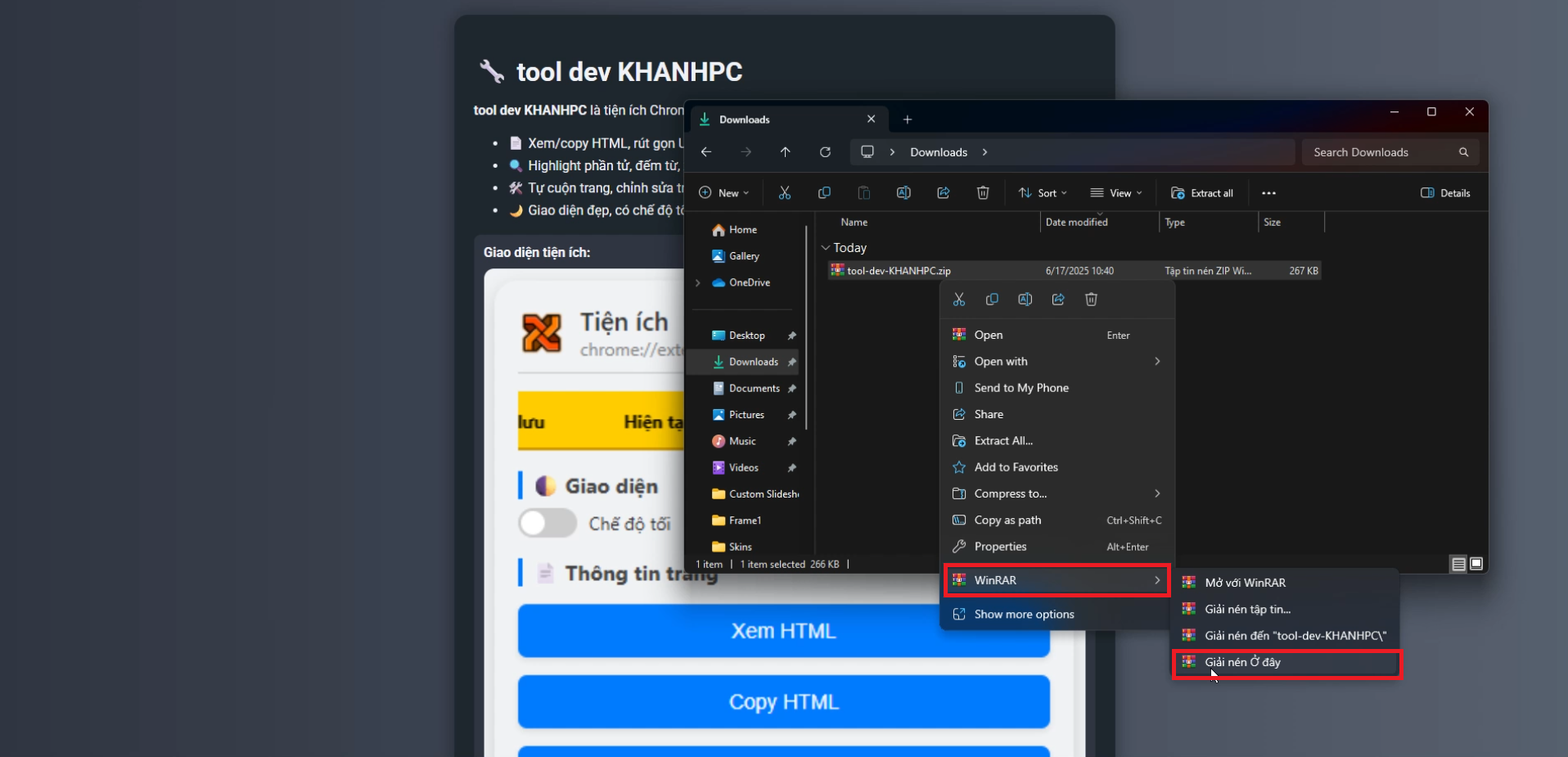The height and width of the screenshot is (757, 1568).
Task: Switch to details list view icon in status bar
Action: (1458, 564)
